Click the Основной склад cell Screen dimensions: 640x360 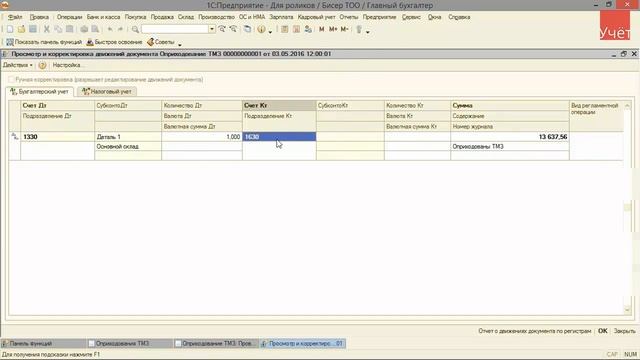pyautogui.click(x=128, y=147)
